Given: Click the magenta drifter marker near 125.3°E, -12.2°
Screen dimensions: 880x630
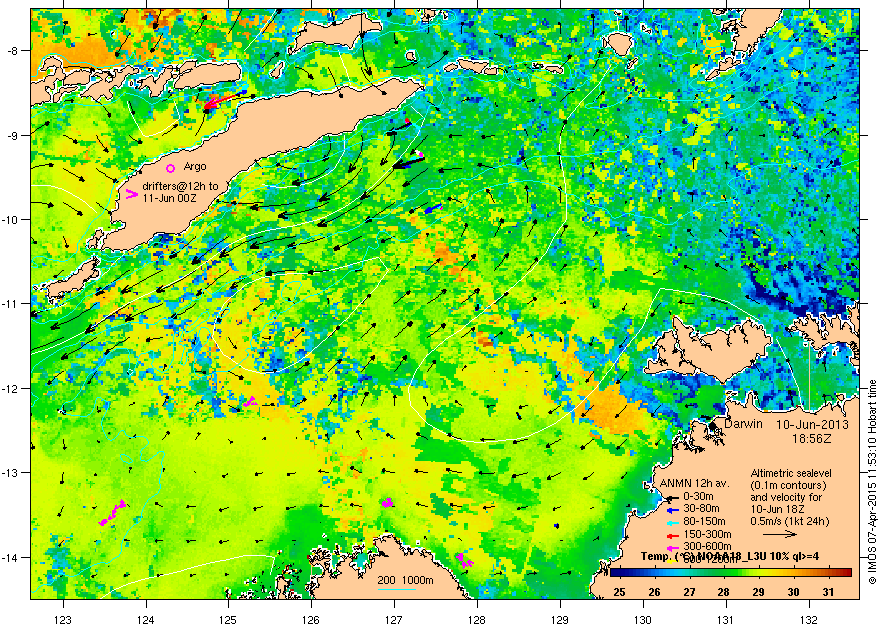Looking at the screenshot, I should [250, 401].
